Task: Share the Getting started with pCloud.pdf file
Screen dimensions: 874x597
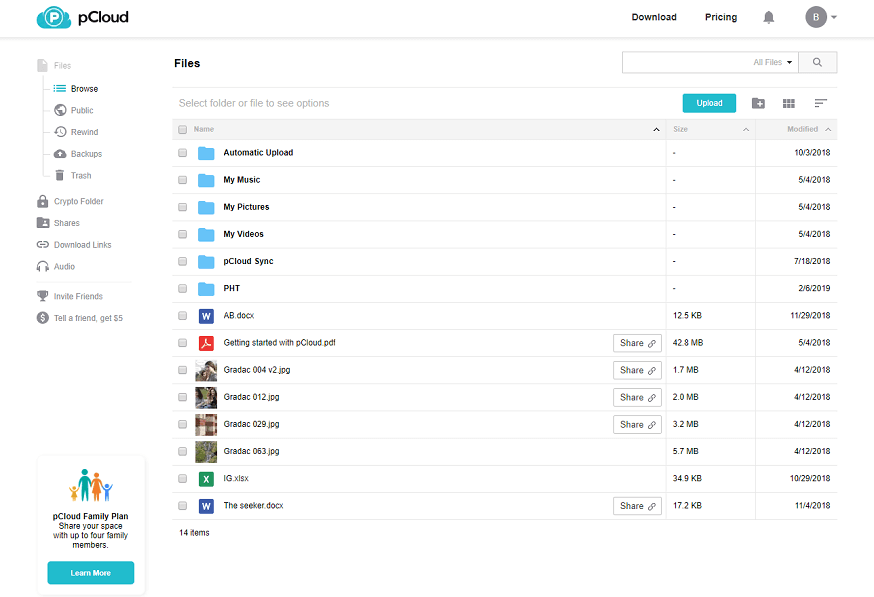Action: coord(637,342)
